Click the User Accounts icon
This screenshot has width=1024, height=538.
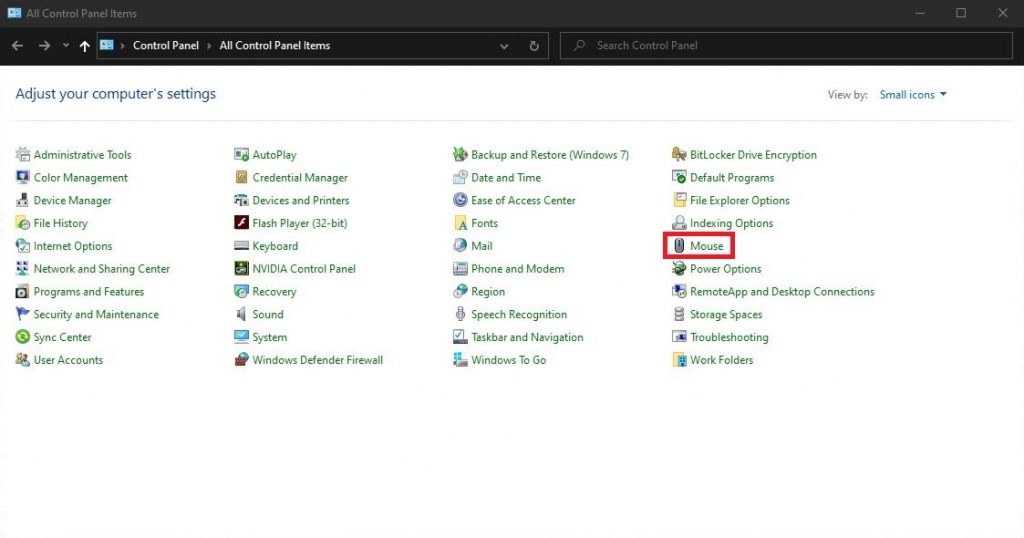[23, 360]
